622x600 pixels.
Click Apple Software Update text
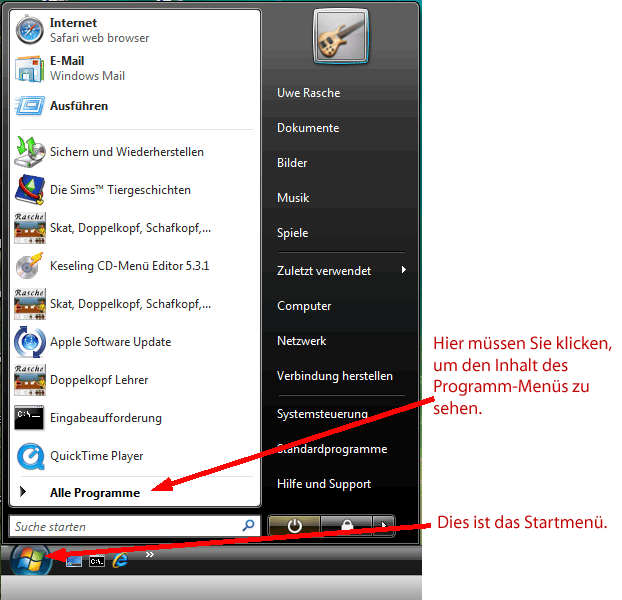click(110, 342)
